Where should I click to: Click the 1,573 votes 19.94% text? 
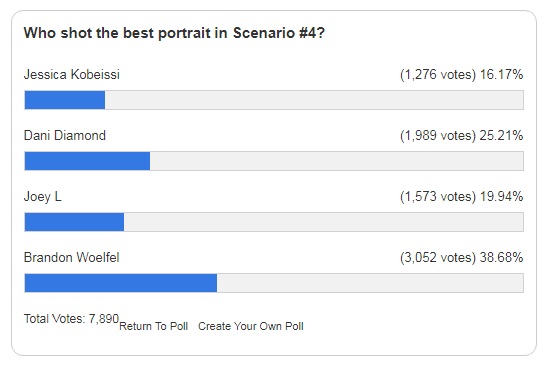coord(461,196)
